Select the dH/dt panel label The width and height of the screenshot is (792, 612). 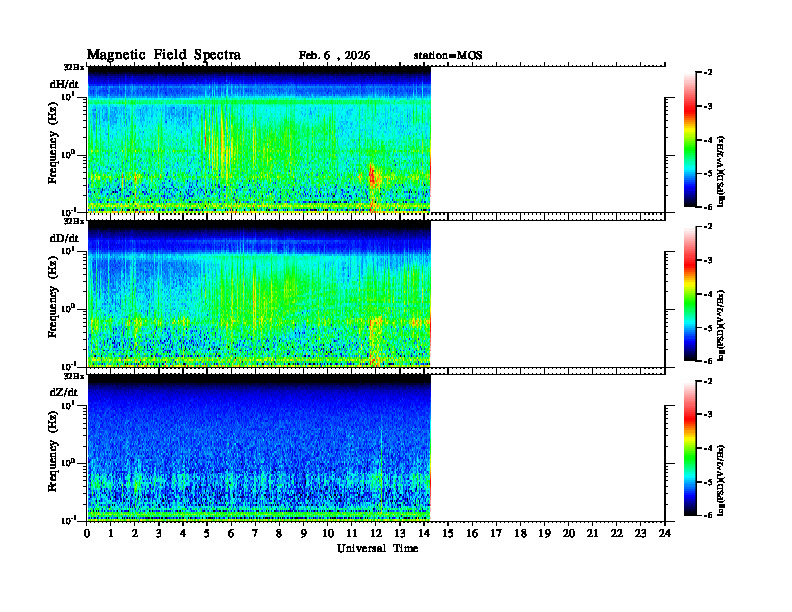(64, 84)
